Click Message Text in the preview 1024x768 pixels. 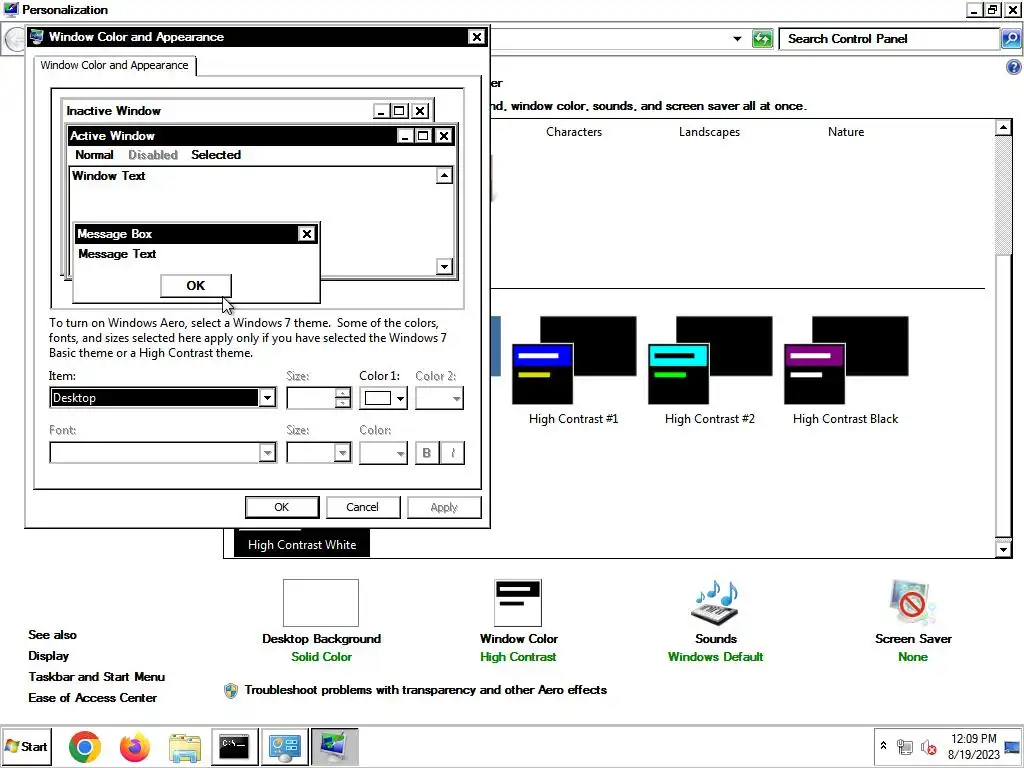118,254
